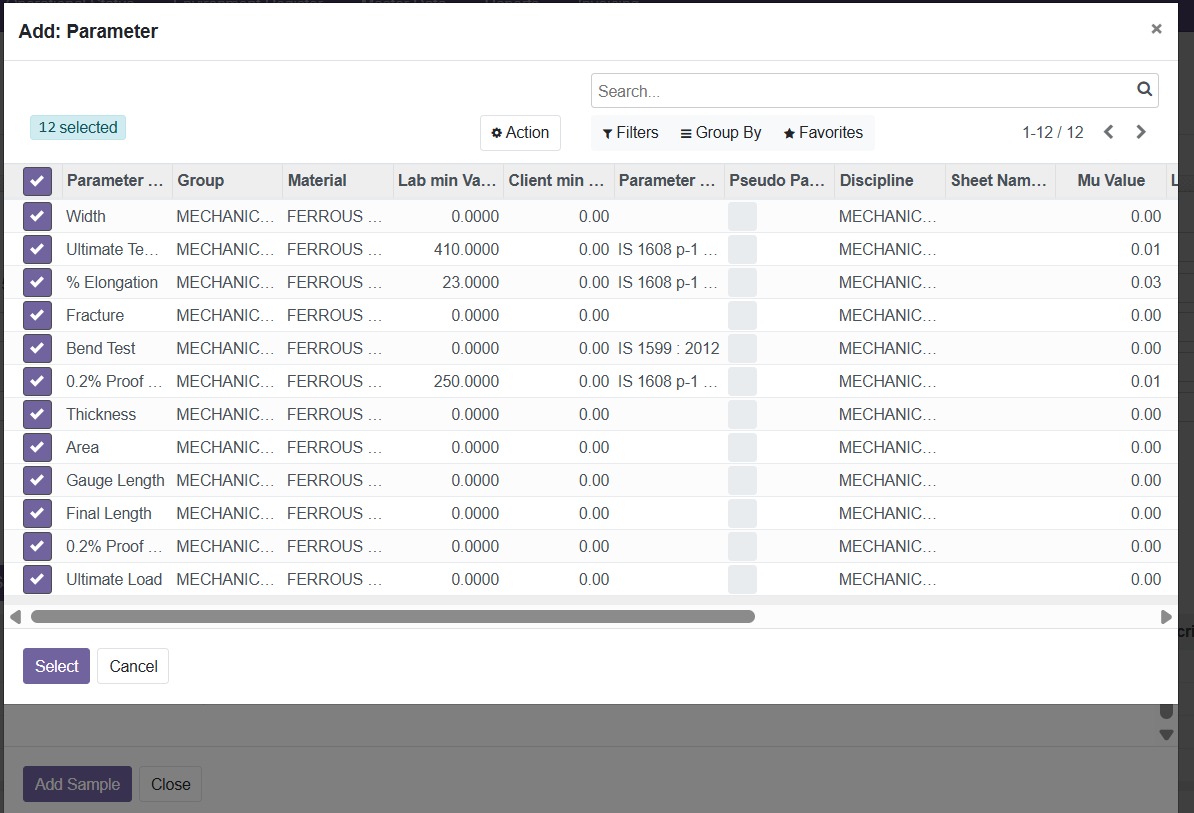Uncheck the select-all header checkbox
This screenshot has width=1194, height=813.
37,181
